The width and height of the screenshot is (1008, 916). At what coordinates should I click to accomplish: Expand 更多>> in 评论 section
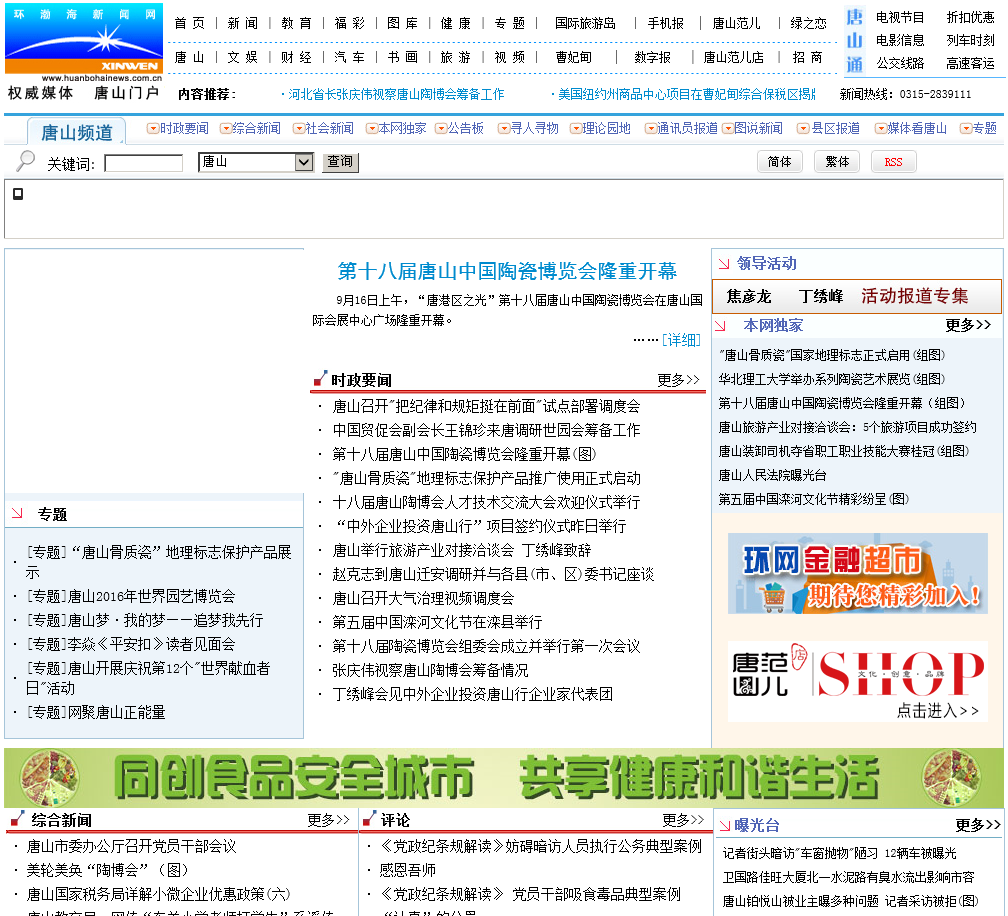click(683, 820)
